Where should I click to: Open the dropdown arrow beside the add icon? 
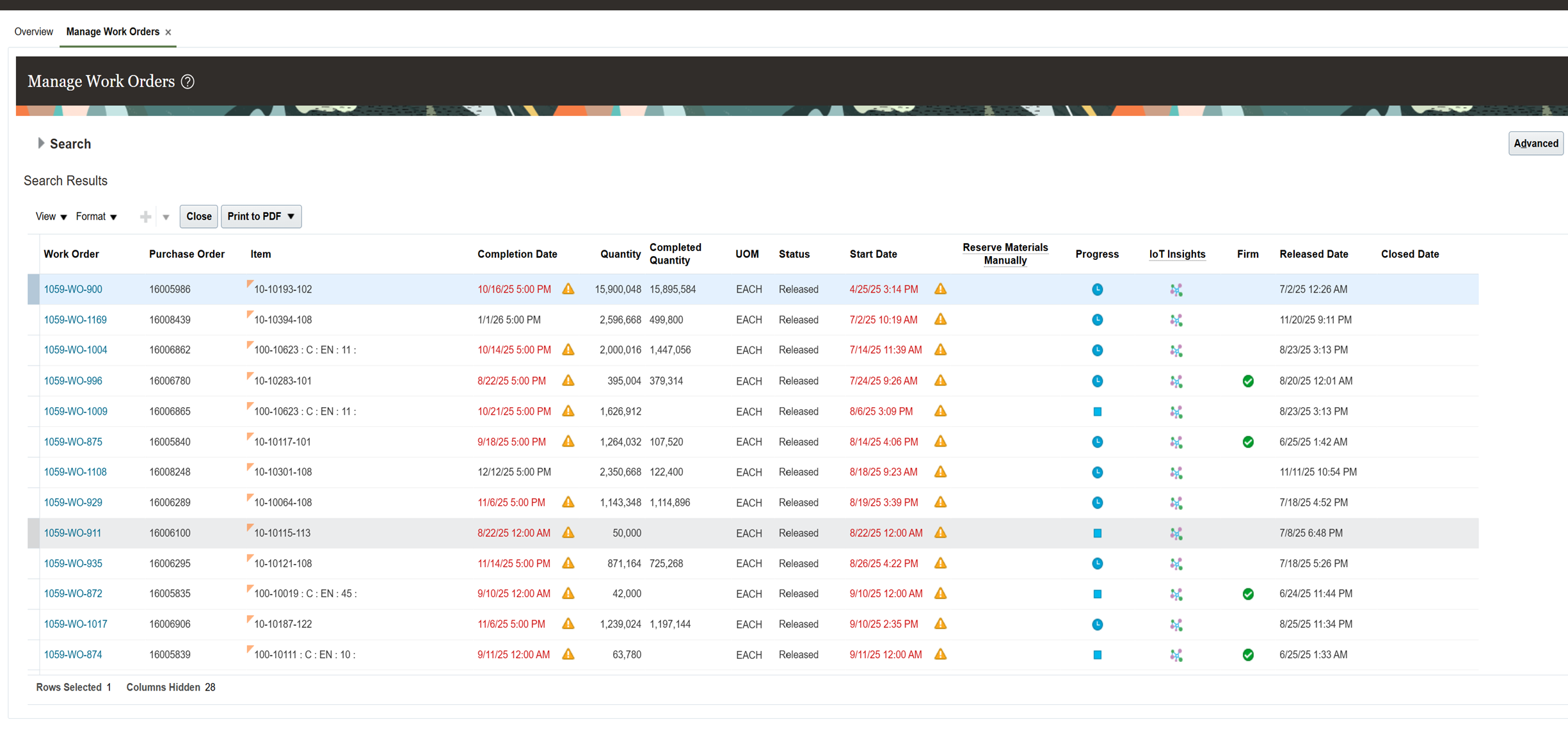point(166,217)
